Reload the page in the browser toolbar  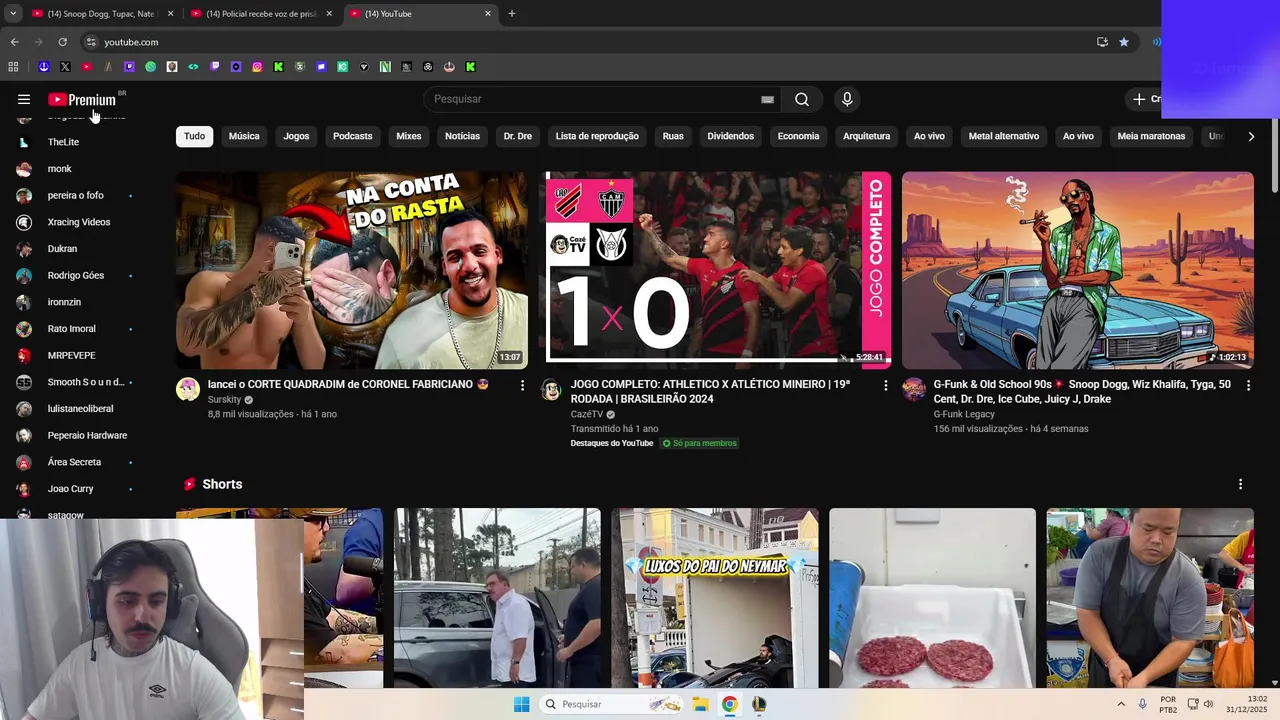pos(62,42)
